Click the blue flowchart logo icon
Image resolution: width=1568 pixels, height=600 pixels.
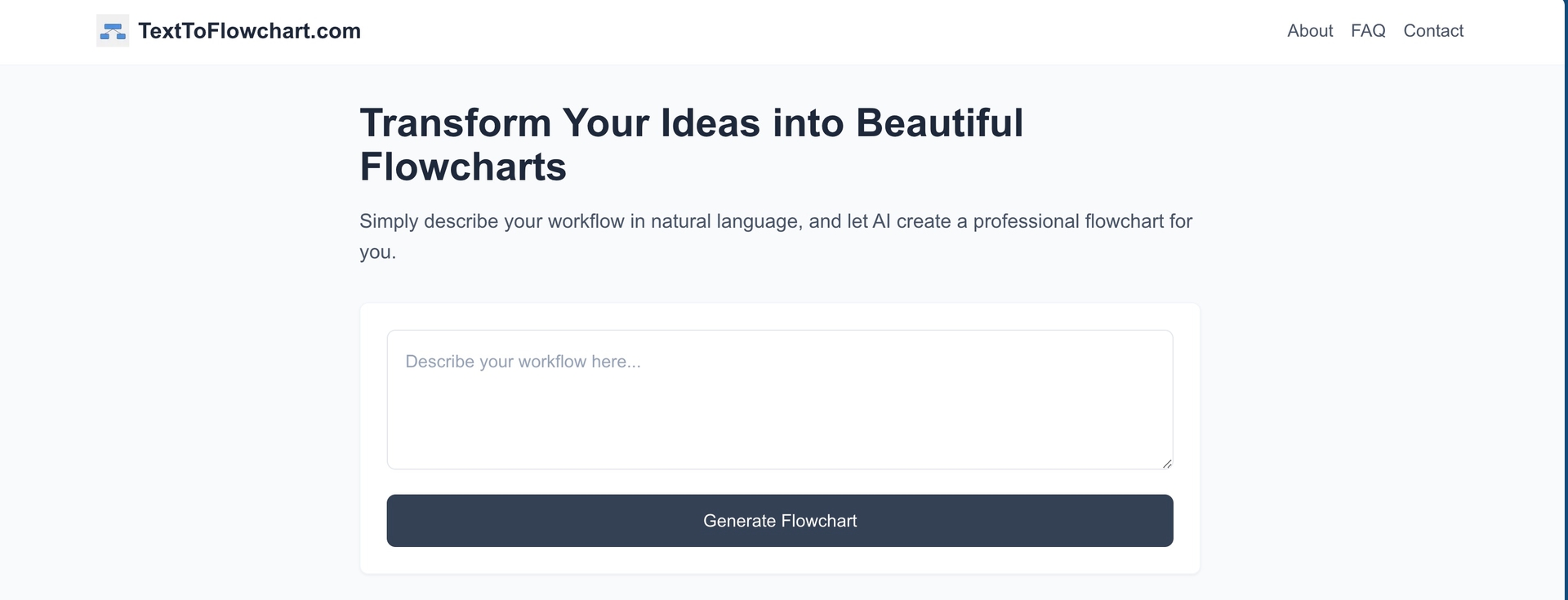pos(113,31)
